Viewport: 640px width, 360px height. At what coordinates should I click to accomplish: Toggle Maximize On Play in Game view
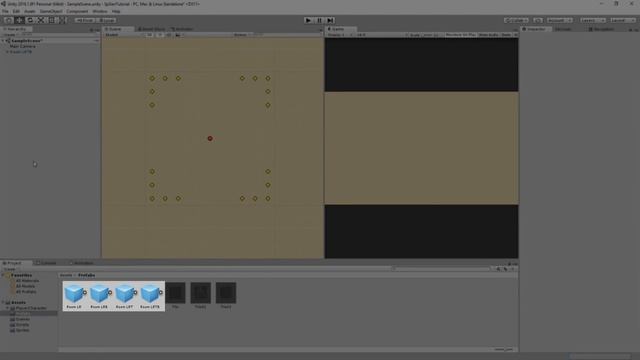tap(460, 35)
